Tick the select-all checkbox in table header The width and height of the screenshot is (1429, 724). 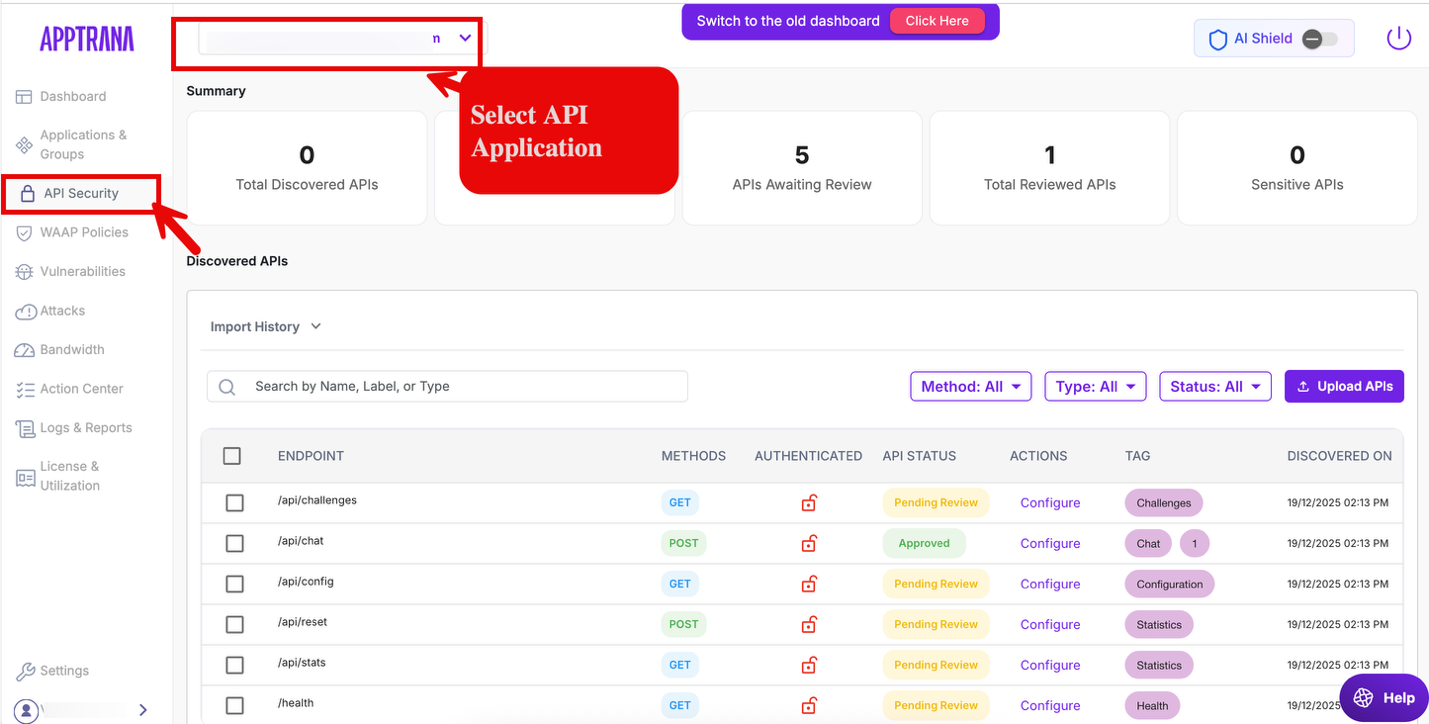[232, 456]
